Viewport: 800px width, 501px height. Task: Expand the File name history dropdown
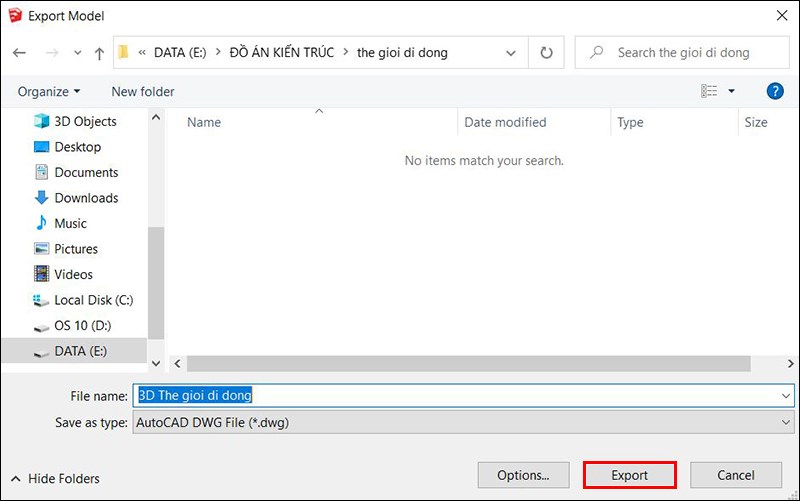785,396
